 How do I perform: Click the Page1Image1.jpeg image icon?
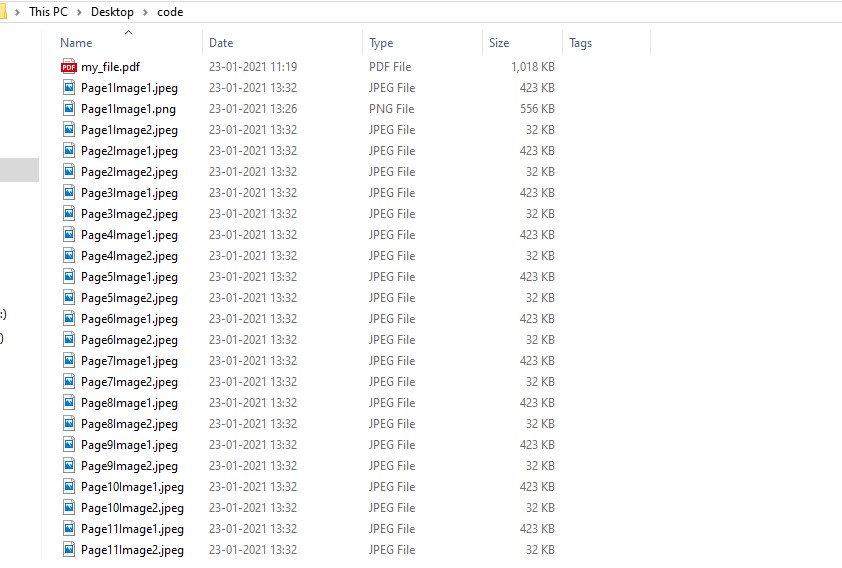(69, 88)
